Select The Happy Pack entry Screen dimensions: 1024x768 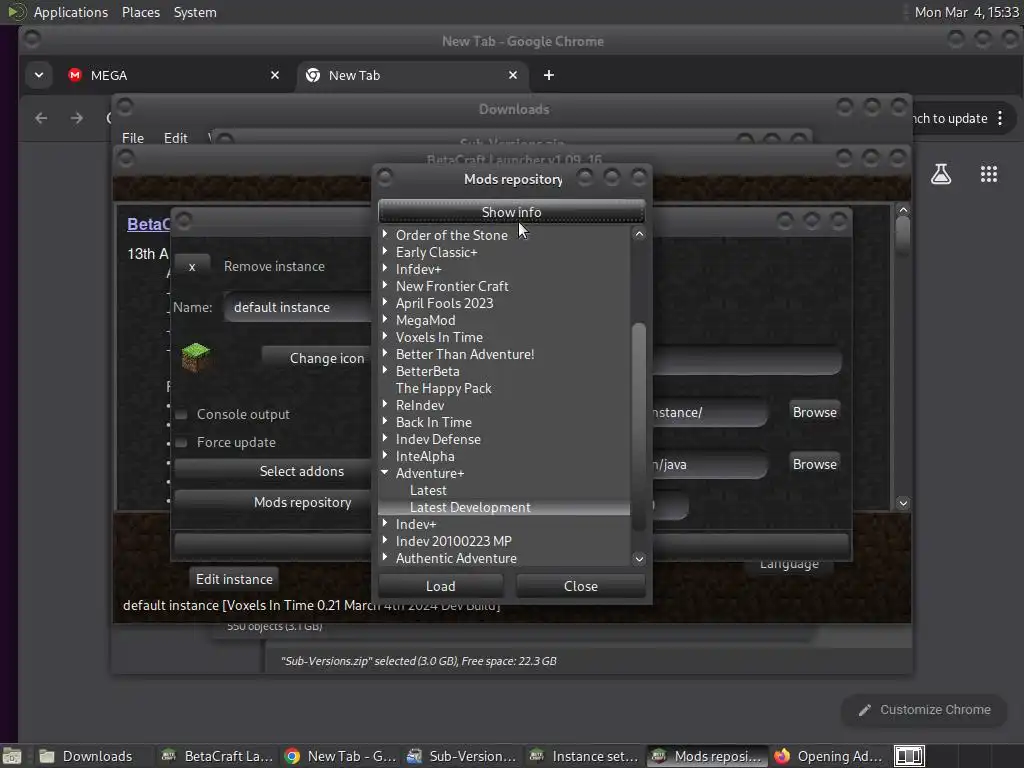(443, 388)
